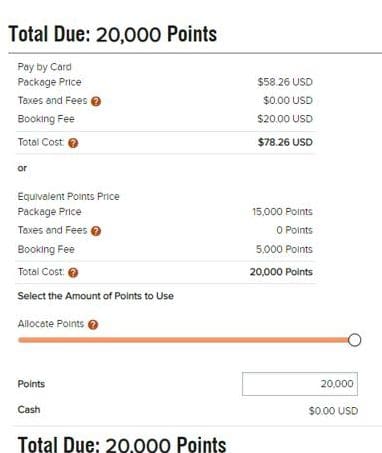Click the bold 20,000 Points total cost value
This screenshot has height=453, width=382.
point(281,272)
